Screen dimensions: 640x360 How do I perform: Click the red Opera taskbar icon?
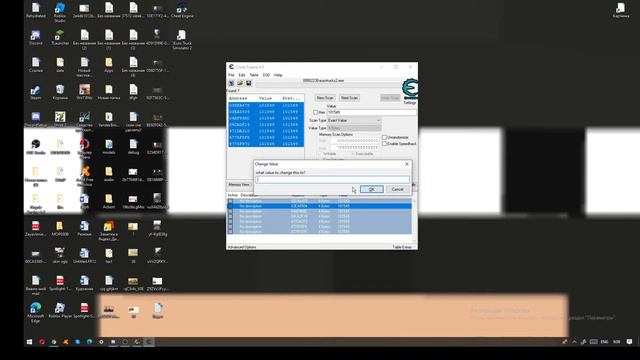pyautogui.click(x=42, y=342)
